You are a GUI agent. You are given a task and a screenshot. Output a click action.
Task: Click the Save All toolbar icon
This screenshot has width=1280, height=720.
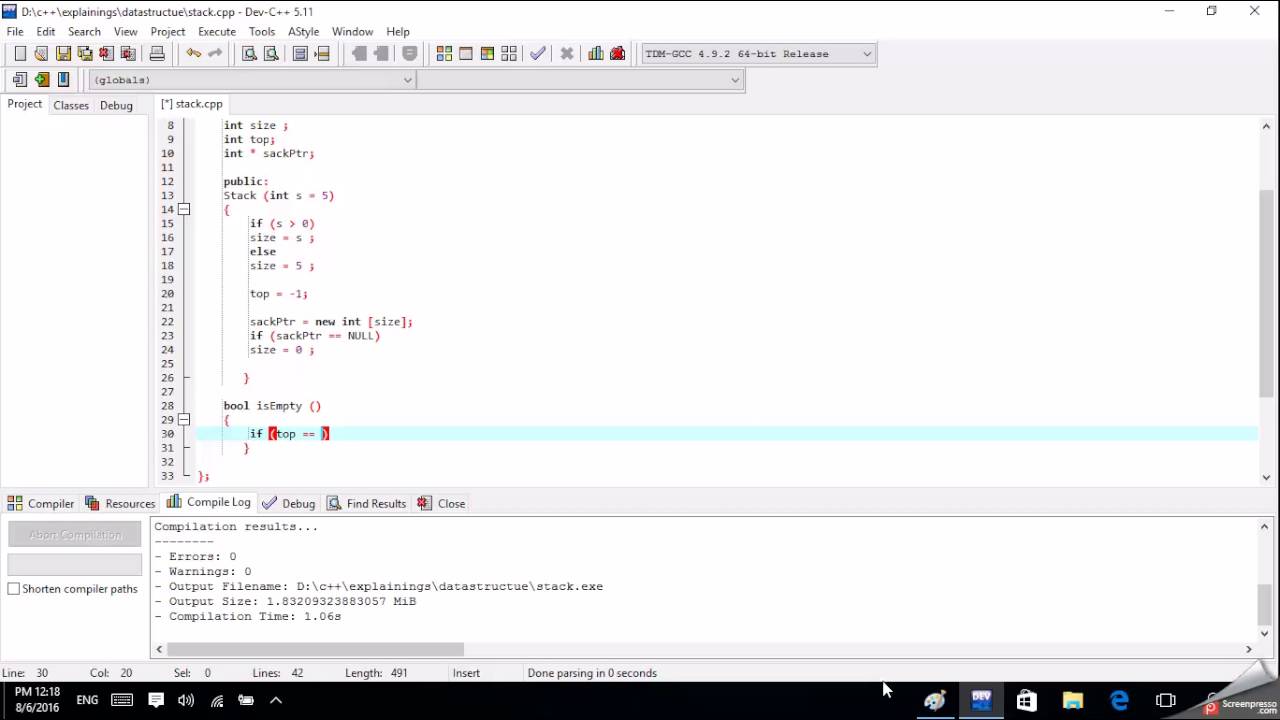click(85, 54)
